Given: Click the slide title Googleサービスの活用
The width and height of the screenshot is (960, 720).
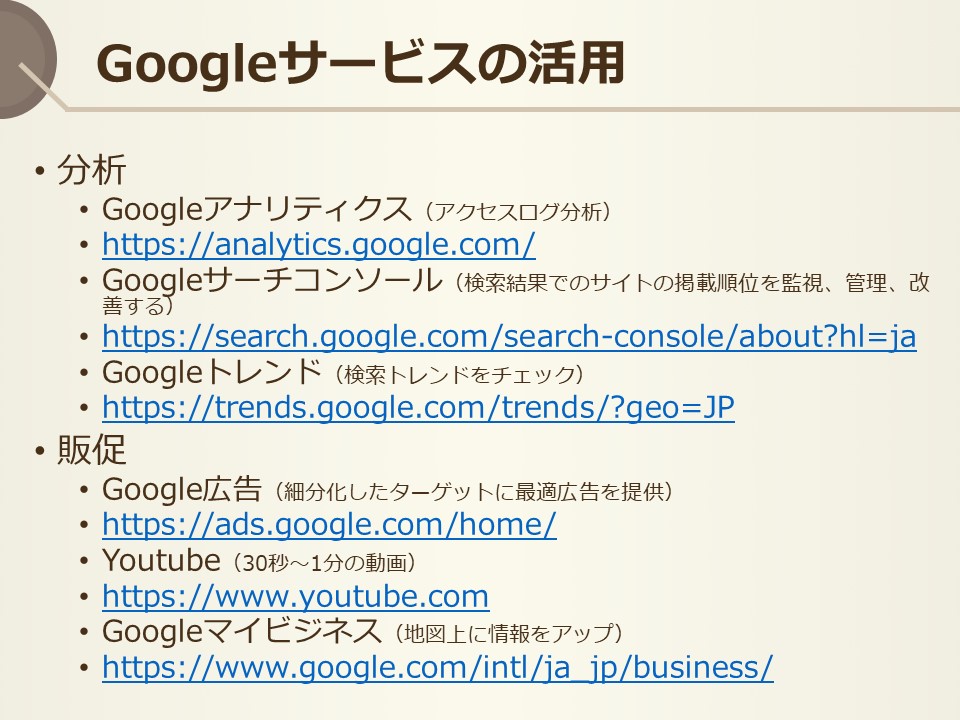Looking at the screenshot, I should (360, 64).
